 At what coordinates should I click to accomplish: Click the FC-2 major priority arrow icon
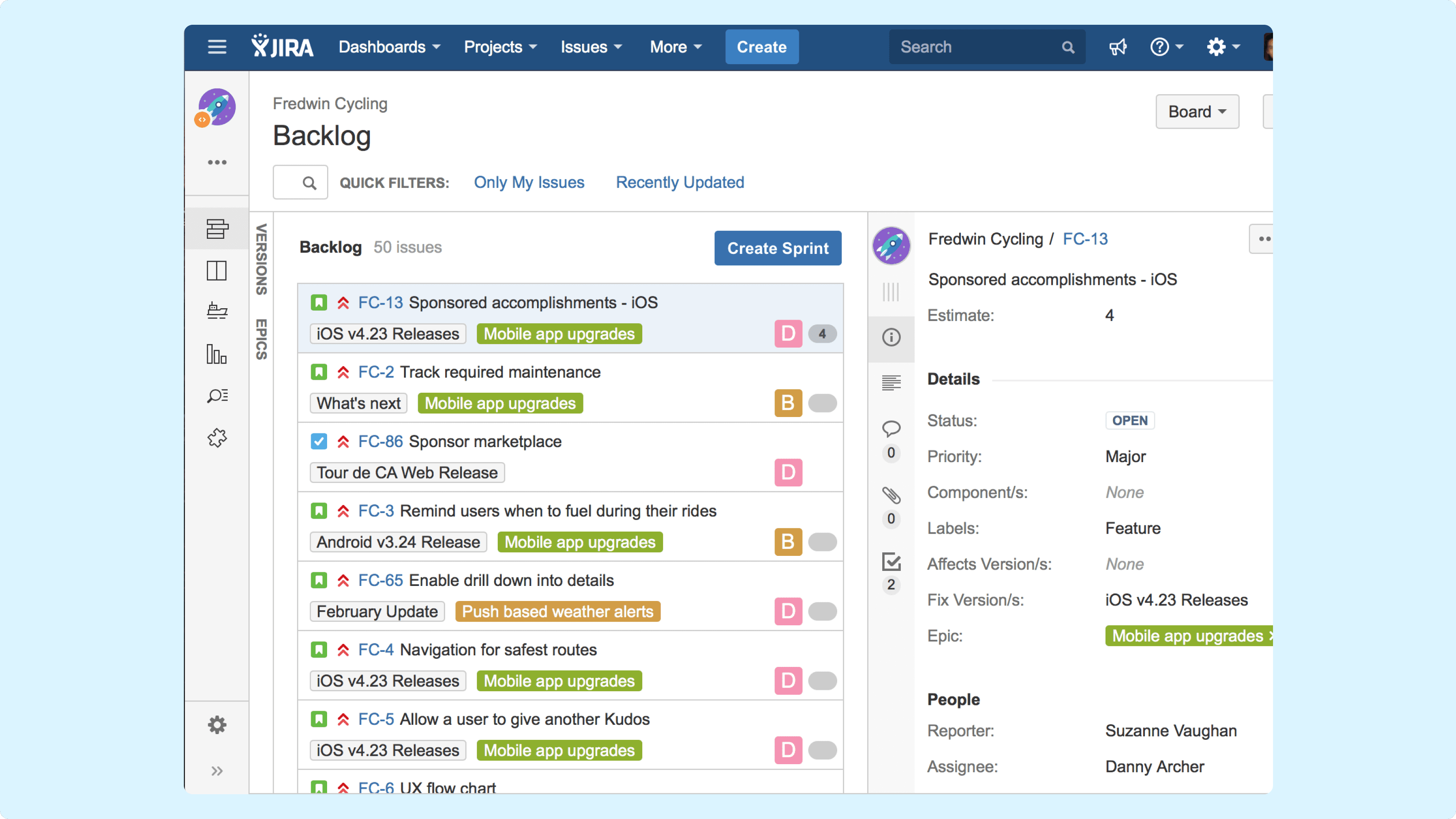pyautogui.click(x=343, y=372)
